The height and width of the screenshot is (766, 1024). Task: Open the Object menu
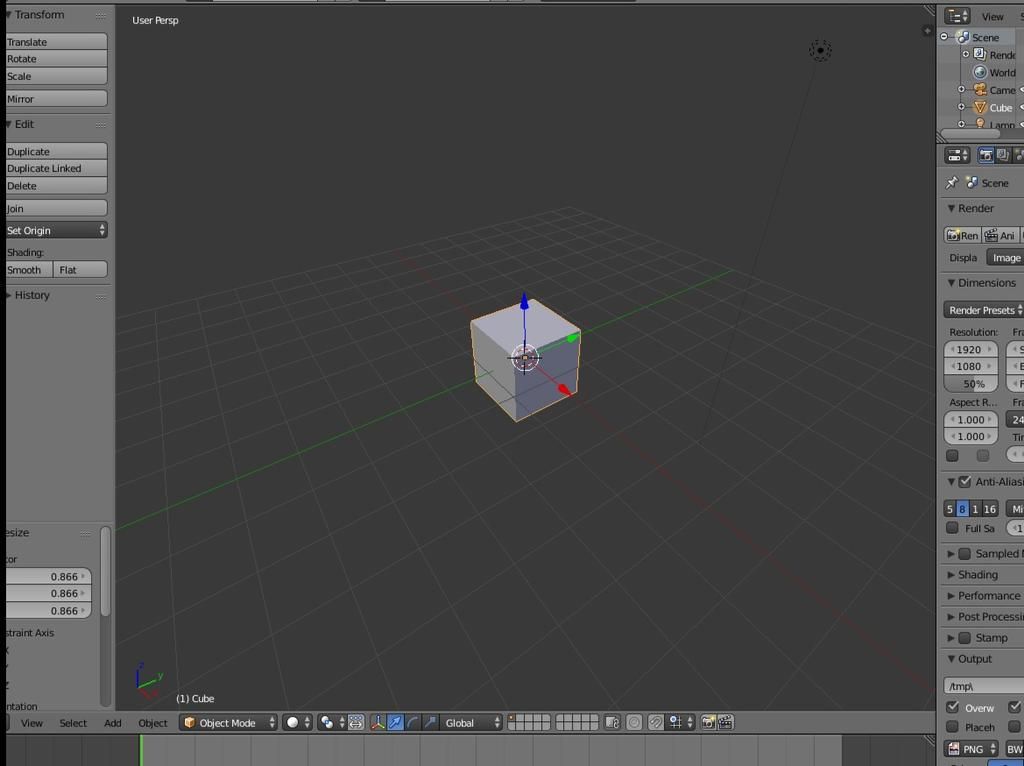[153, 723]
